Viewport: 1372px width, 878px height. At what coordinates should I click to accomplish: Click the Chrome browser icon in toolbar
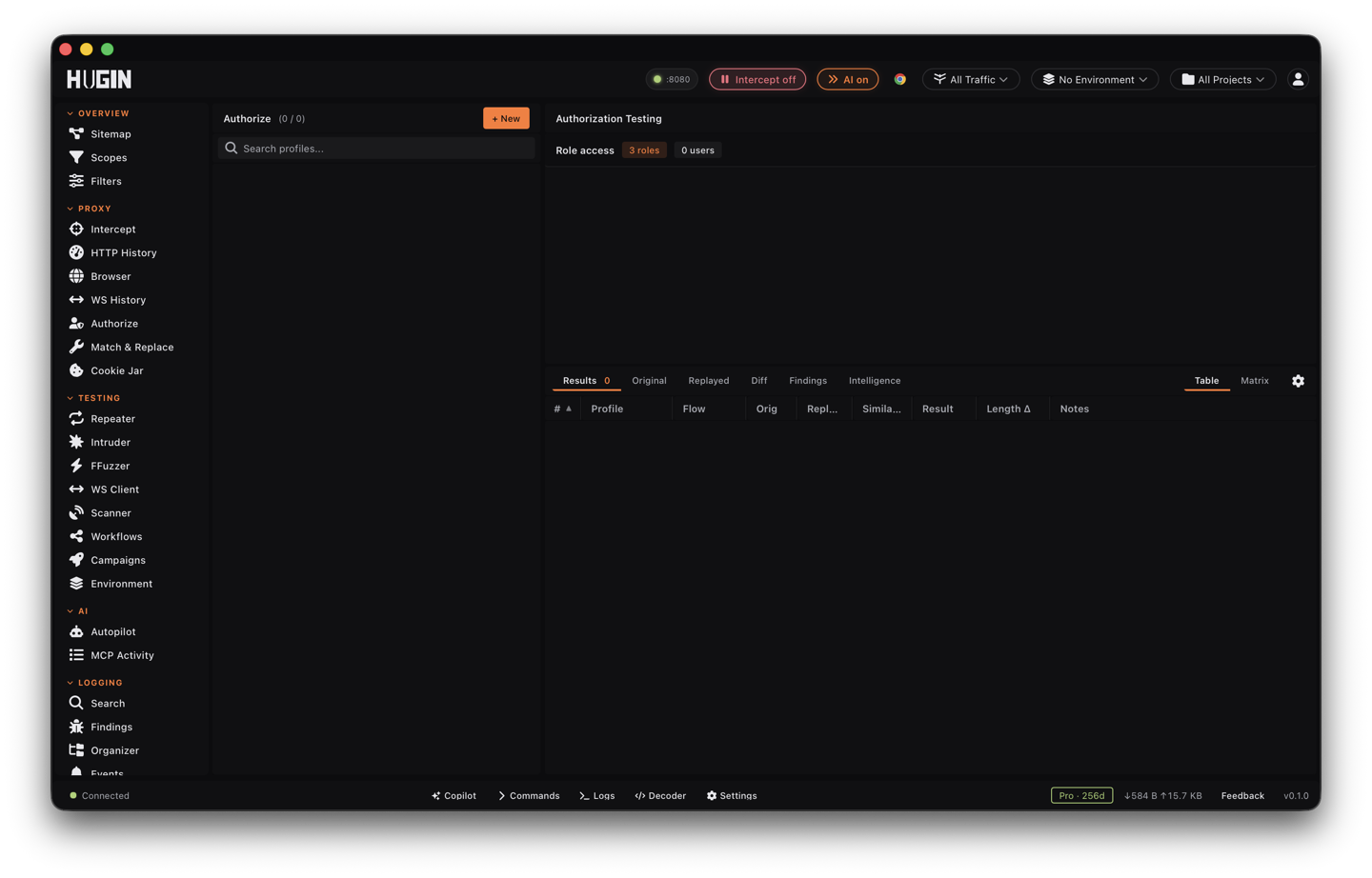pyautogui.click(x=899, y=79)
